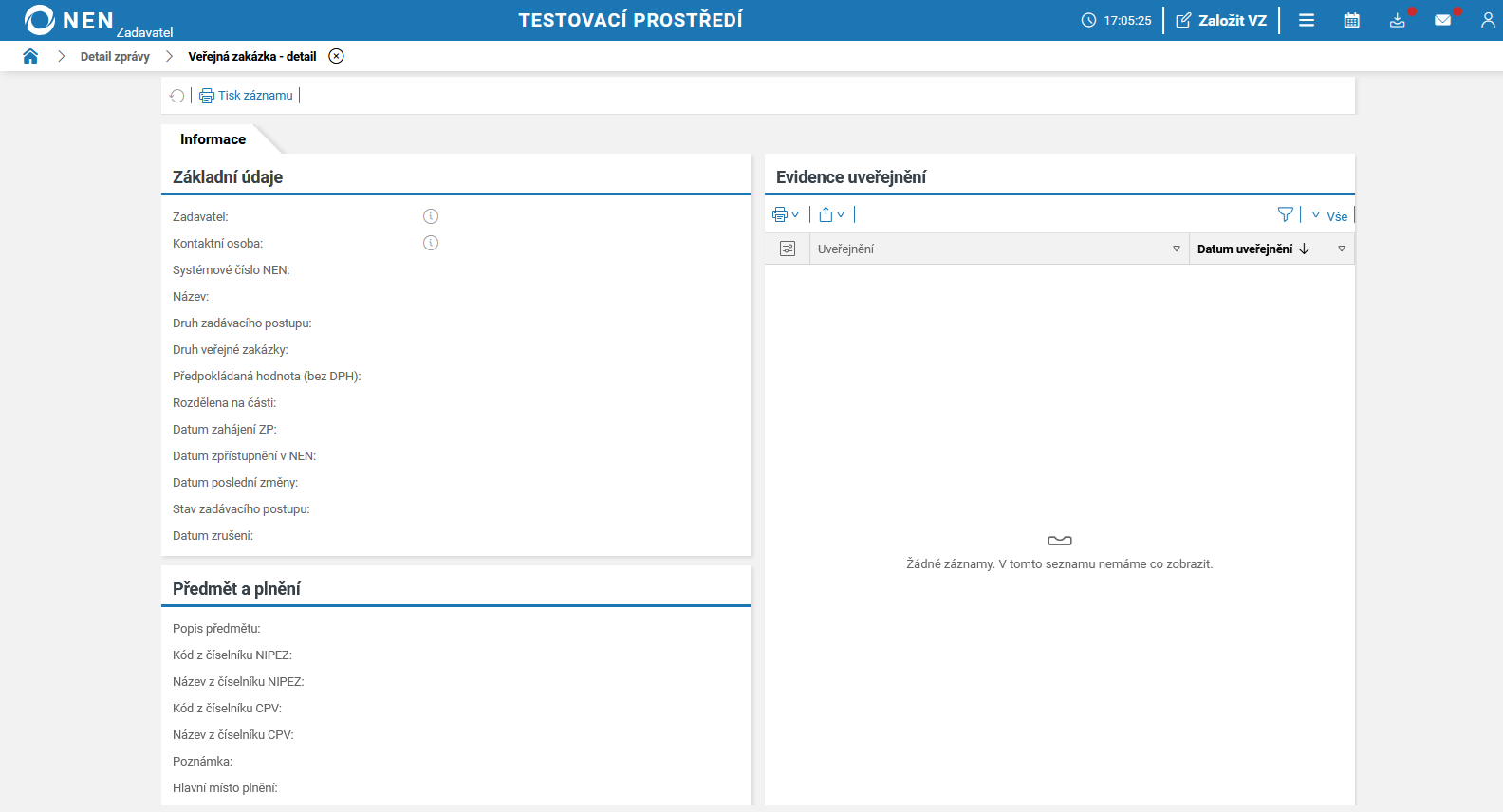Click the clock icon in the header

tap(1088, 20)
